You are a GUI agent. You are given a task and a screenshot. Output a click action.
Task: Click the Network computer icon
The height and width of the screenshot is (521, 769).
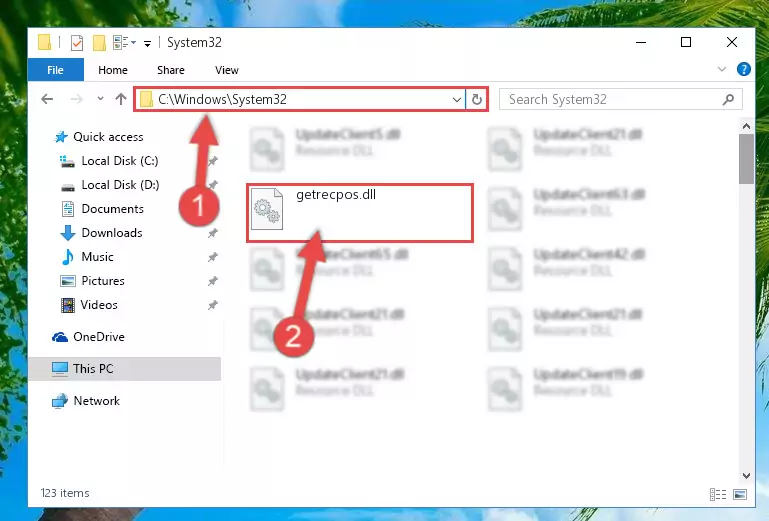coord(60,401)
